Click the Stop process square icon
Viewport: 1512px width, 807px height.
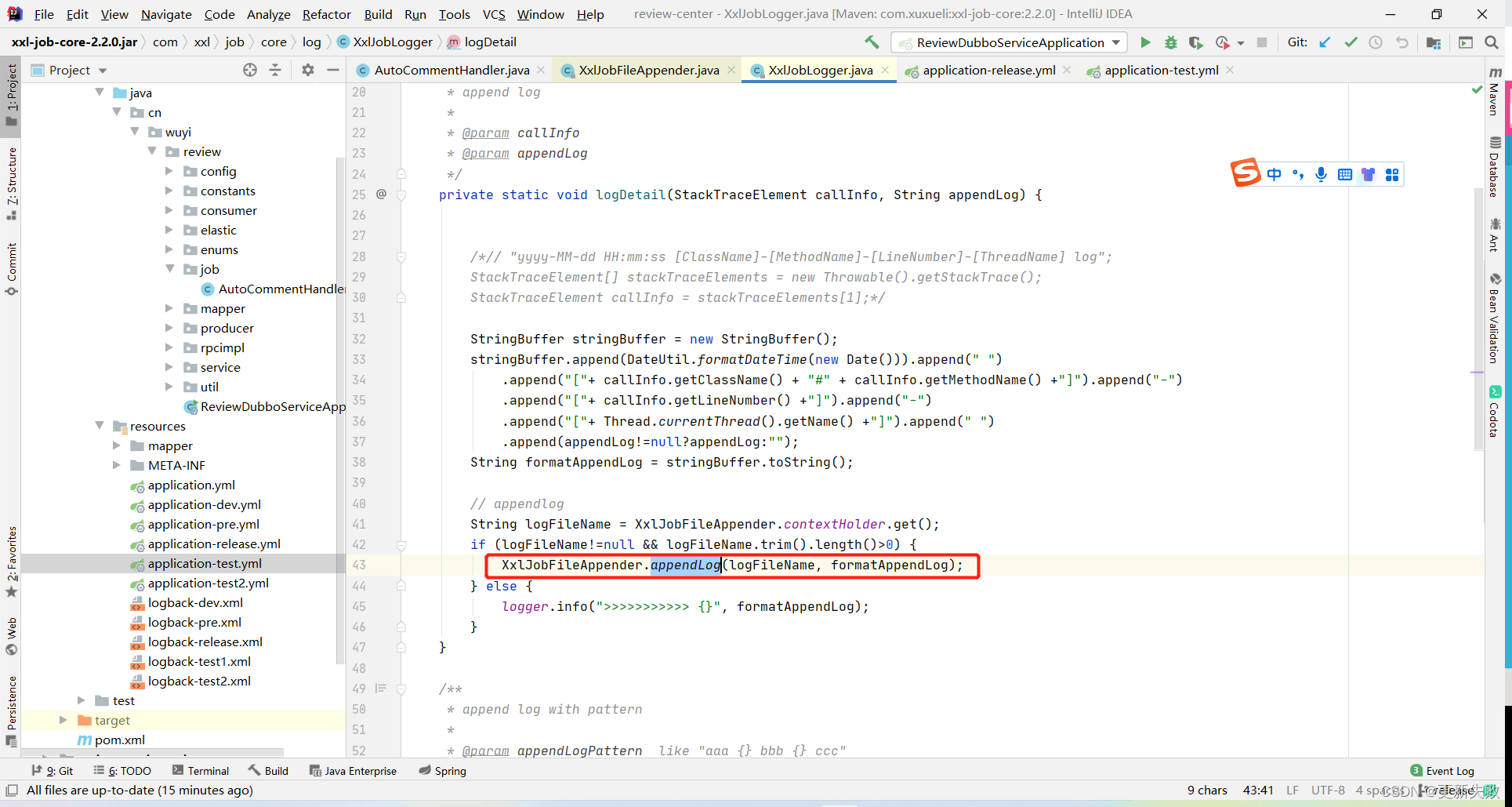click(1261, 42)
